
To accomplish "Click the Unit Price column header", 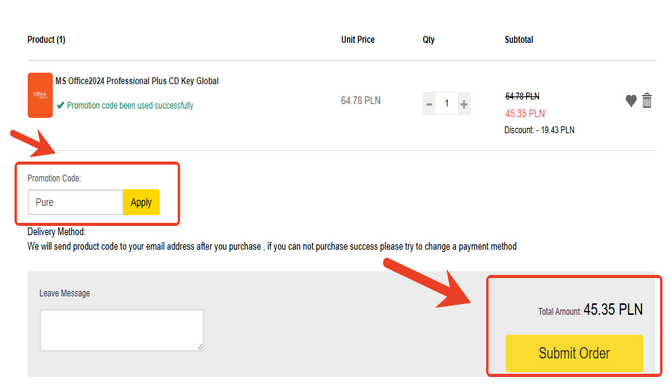I will tap(358, 40).
